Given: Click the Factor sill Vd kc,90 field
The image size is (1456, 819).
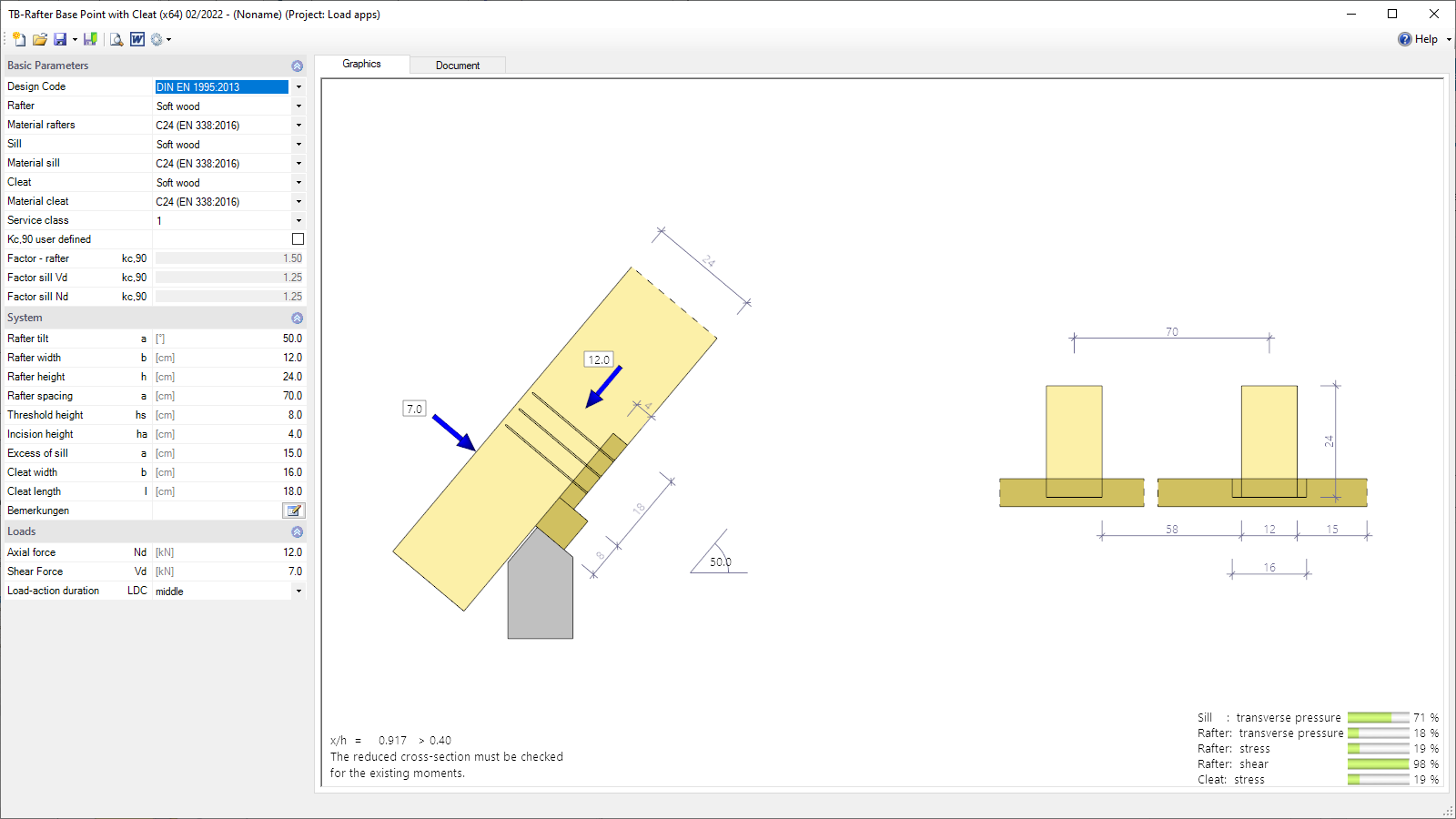Looking at the screenshot, I should point(229,278).
